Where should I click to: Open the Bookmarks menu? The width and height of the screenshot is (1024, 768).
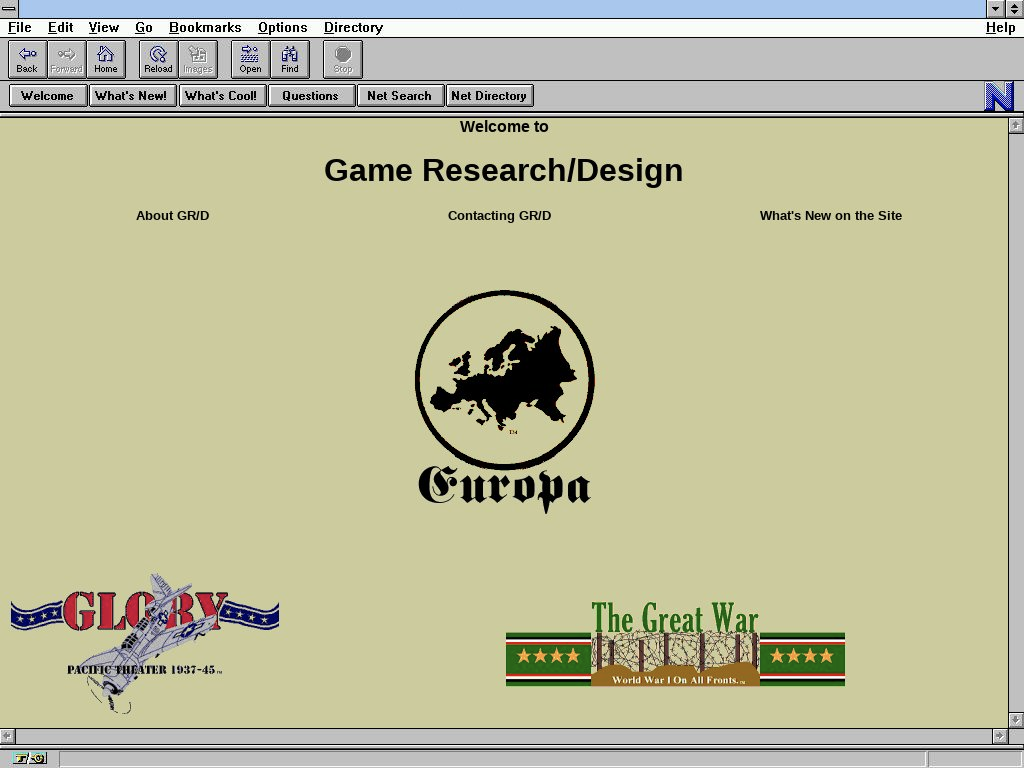(x=205, y=28)
